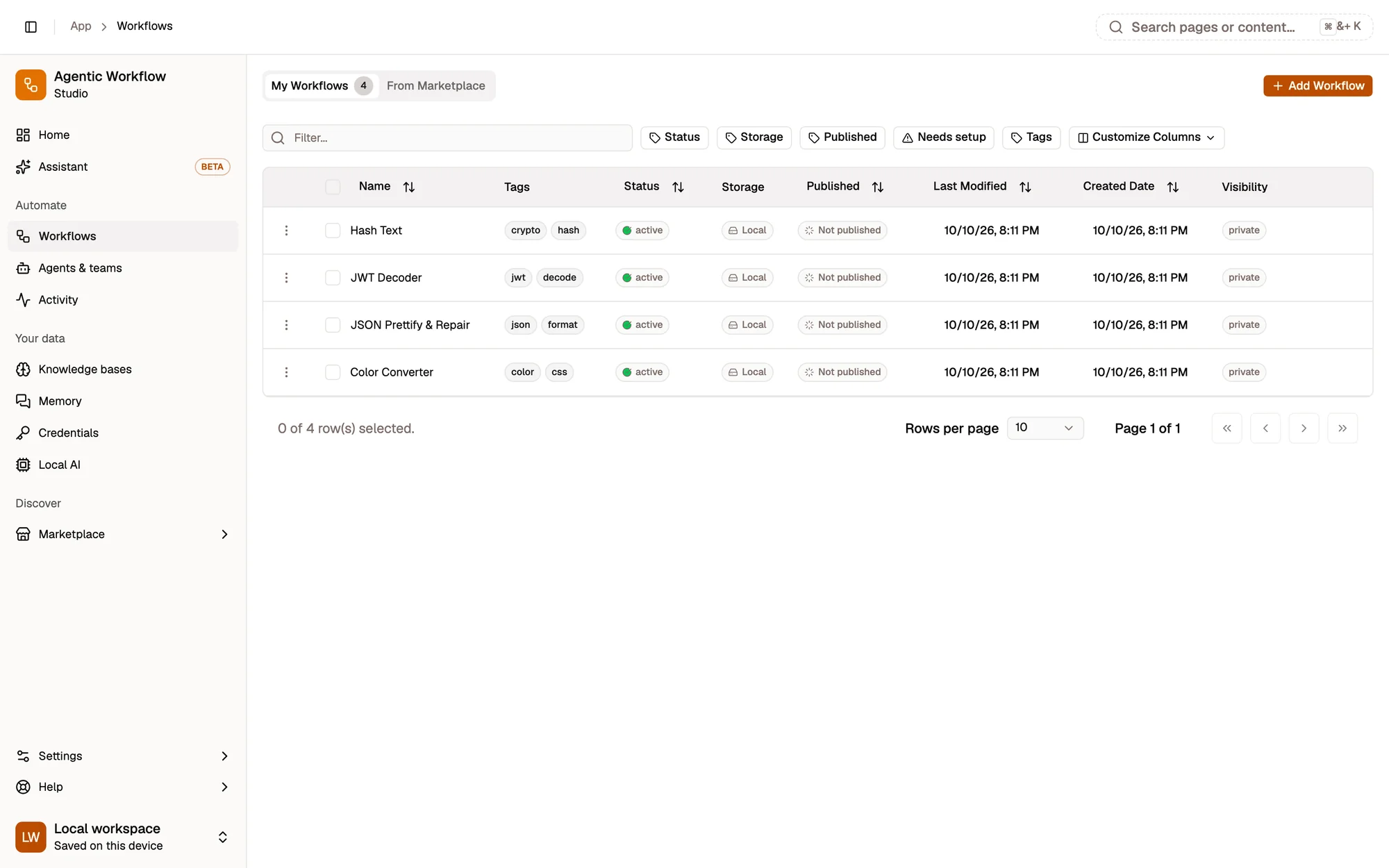
Task: Focus the Search pages or content box
Action: [x=1234, y=27]
